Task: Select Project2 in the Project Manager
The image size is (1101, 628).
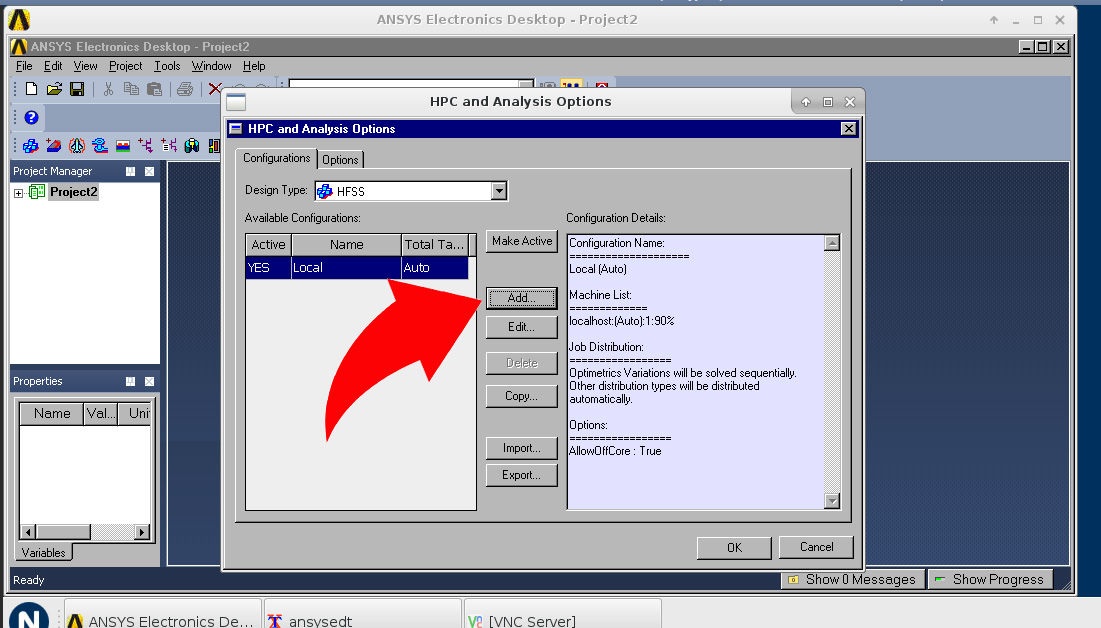Action: [x=73, y=192]
